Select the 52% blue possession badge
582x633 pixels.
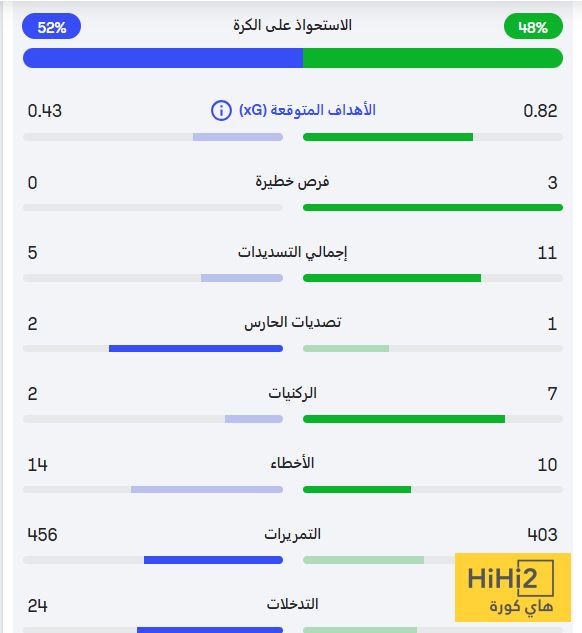[x=51, y=27]
